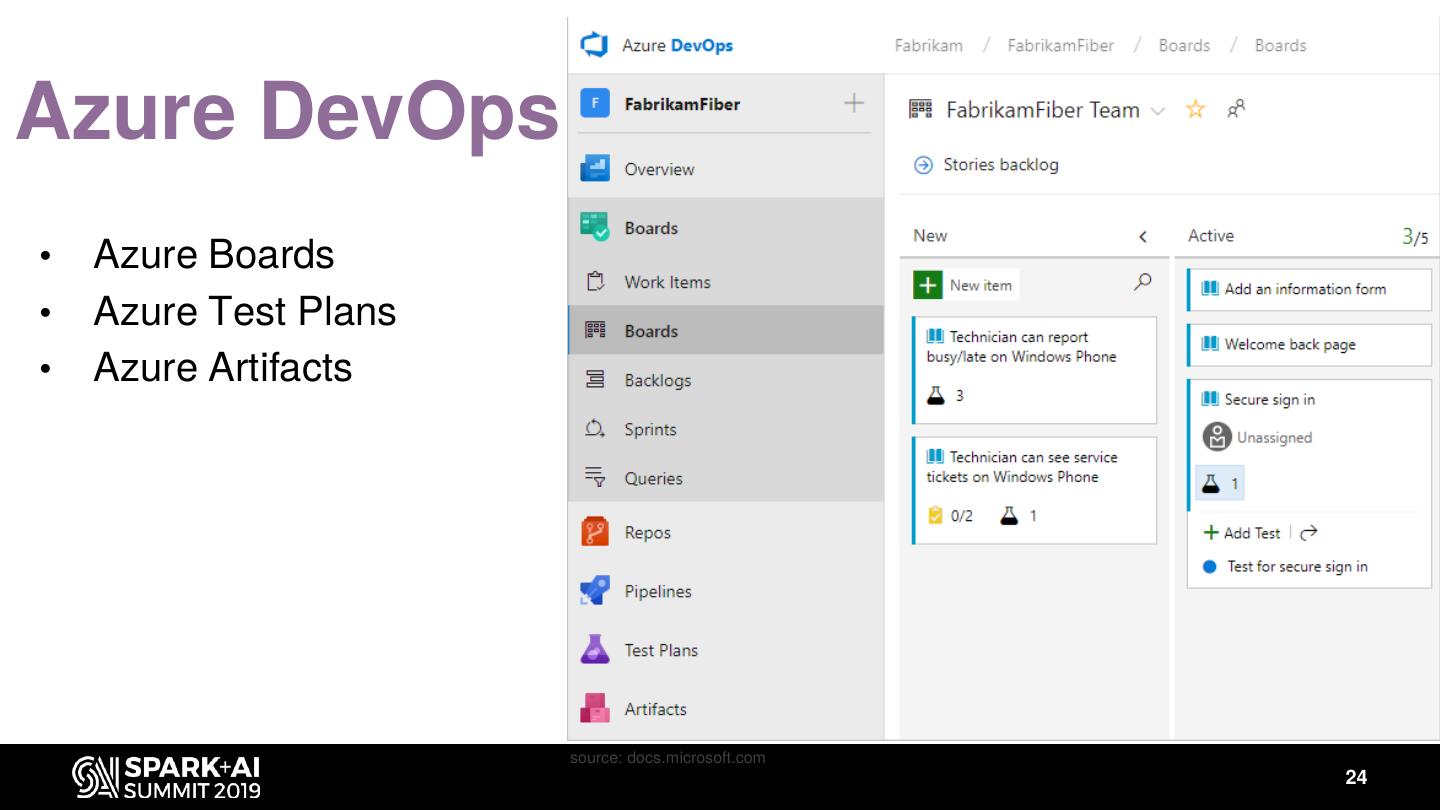Open the Welcome back page card
Image resolution: width=1440 pixels, height=810 pixels.
click(1309, 345)
